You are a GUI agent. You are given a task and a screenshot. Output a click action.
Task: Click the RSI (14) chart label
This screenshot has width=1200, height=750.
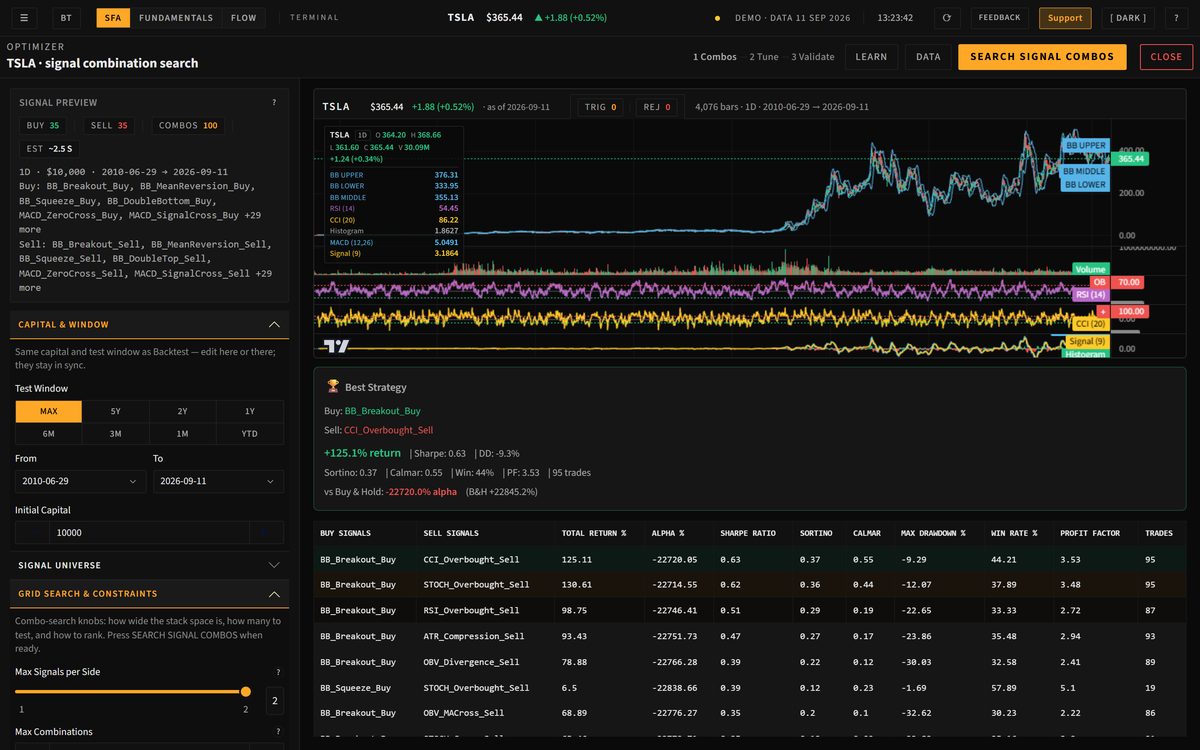(x=1089, y=295)
